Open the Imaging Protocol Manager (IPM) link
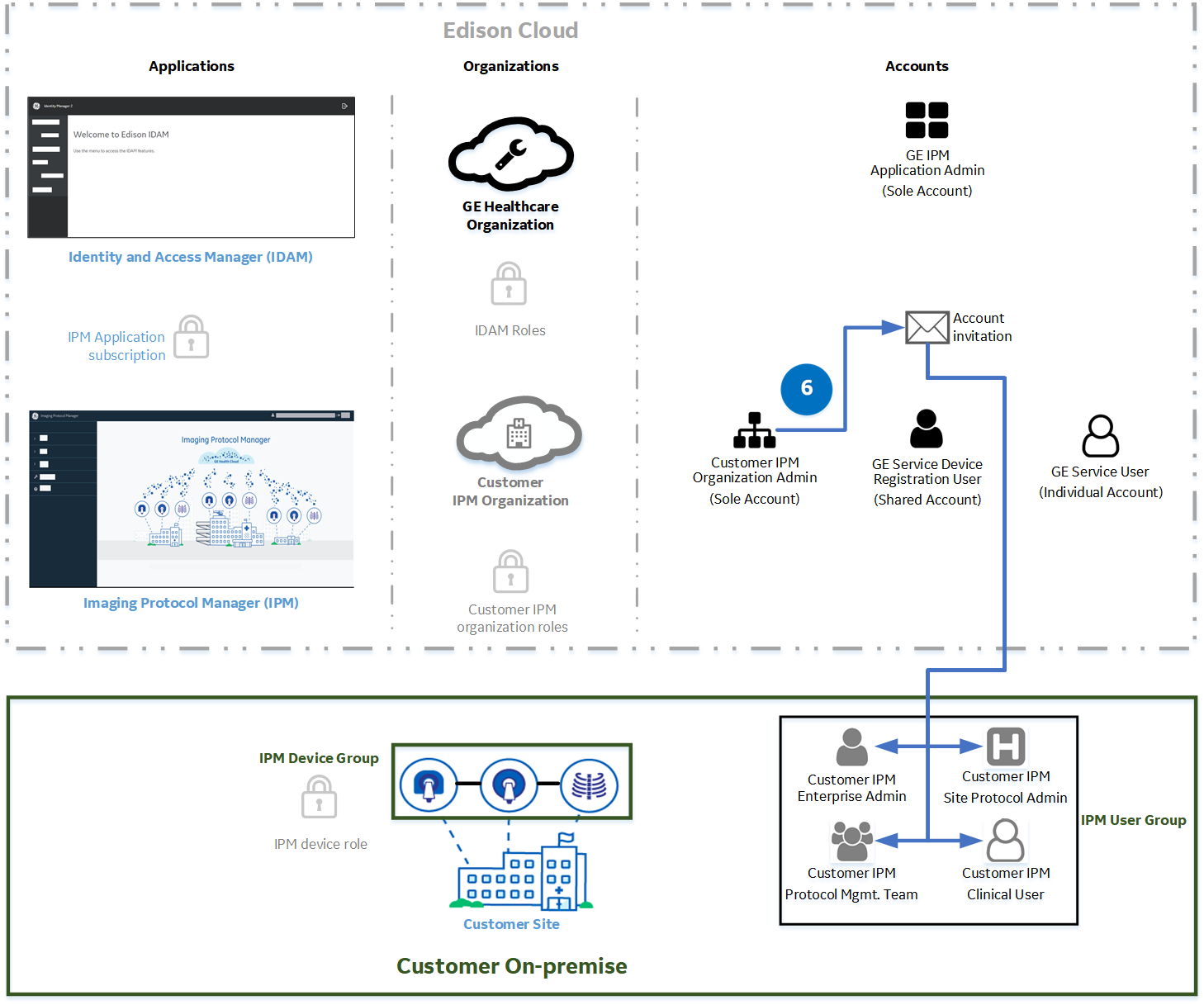 point(190,603)
